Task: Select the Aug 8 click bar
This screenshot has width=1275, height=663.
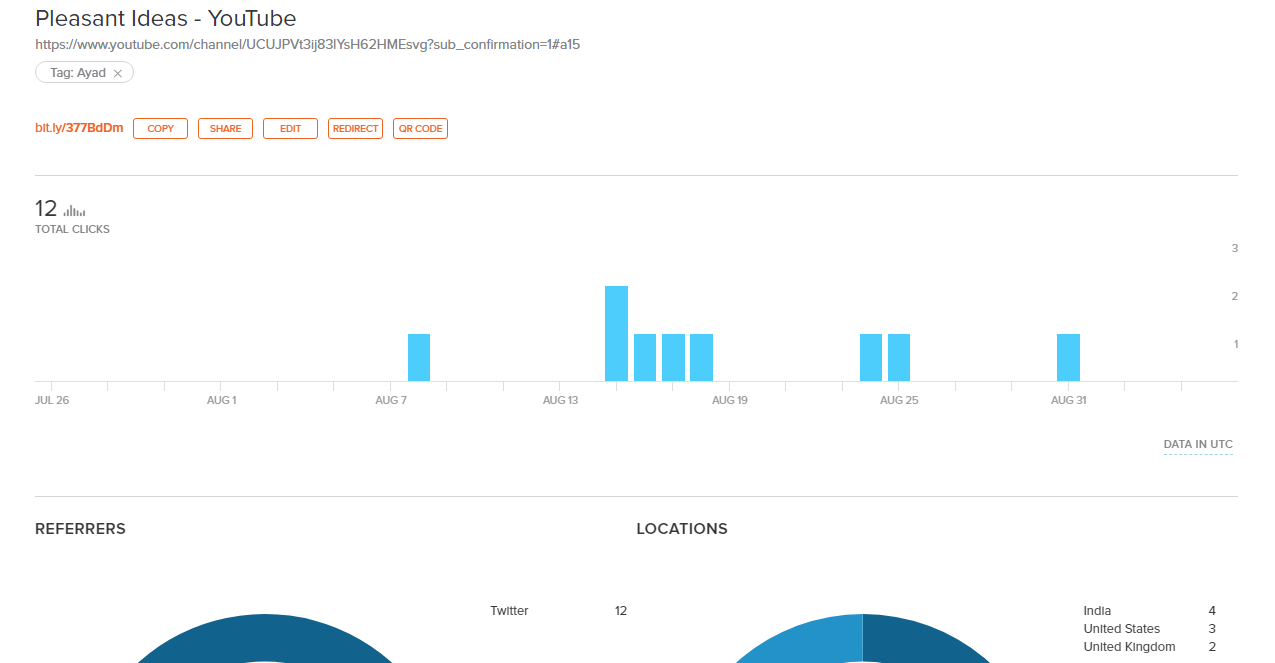Action: tap(419, 357)
